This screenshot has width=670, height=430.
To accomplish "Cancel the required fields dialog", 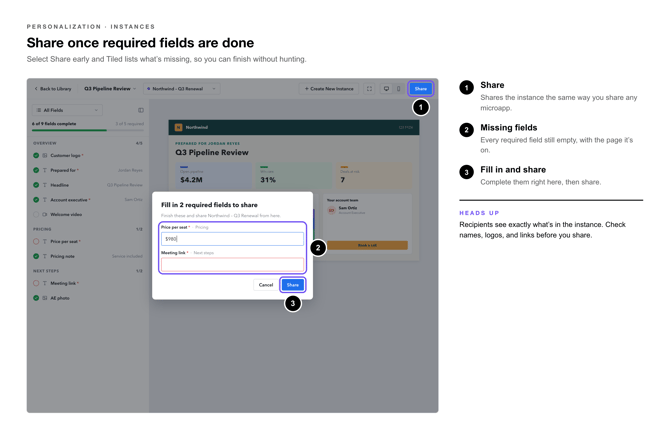I will (x=265, y=285).
